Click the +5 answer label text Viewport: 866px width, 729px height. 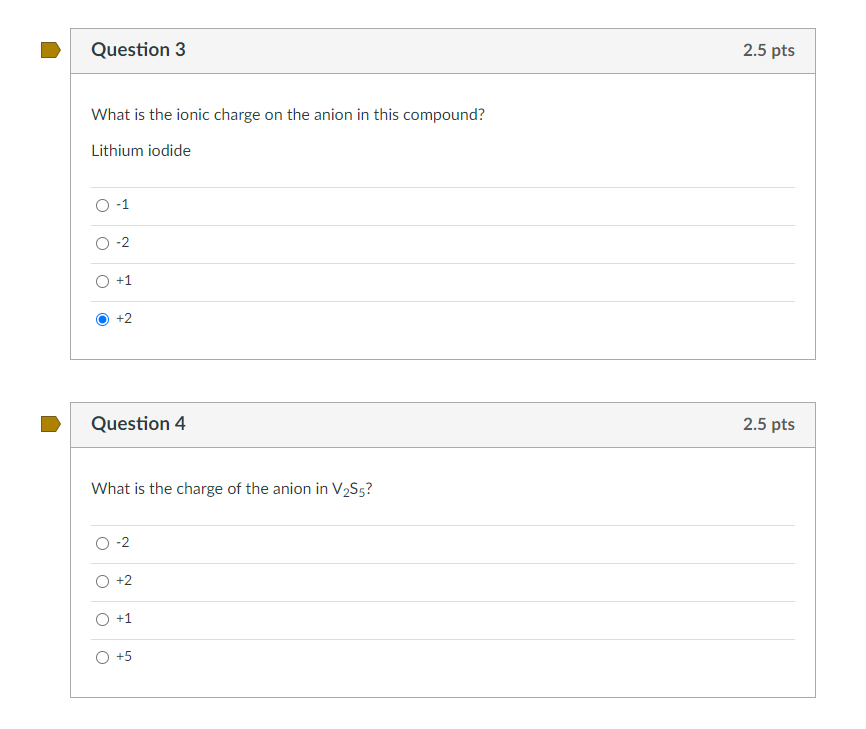pyautogui.click(x=122, y=656)
